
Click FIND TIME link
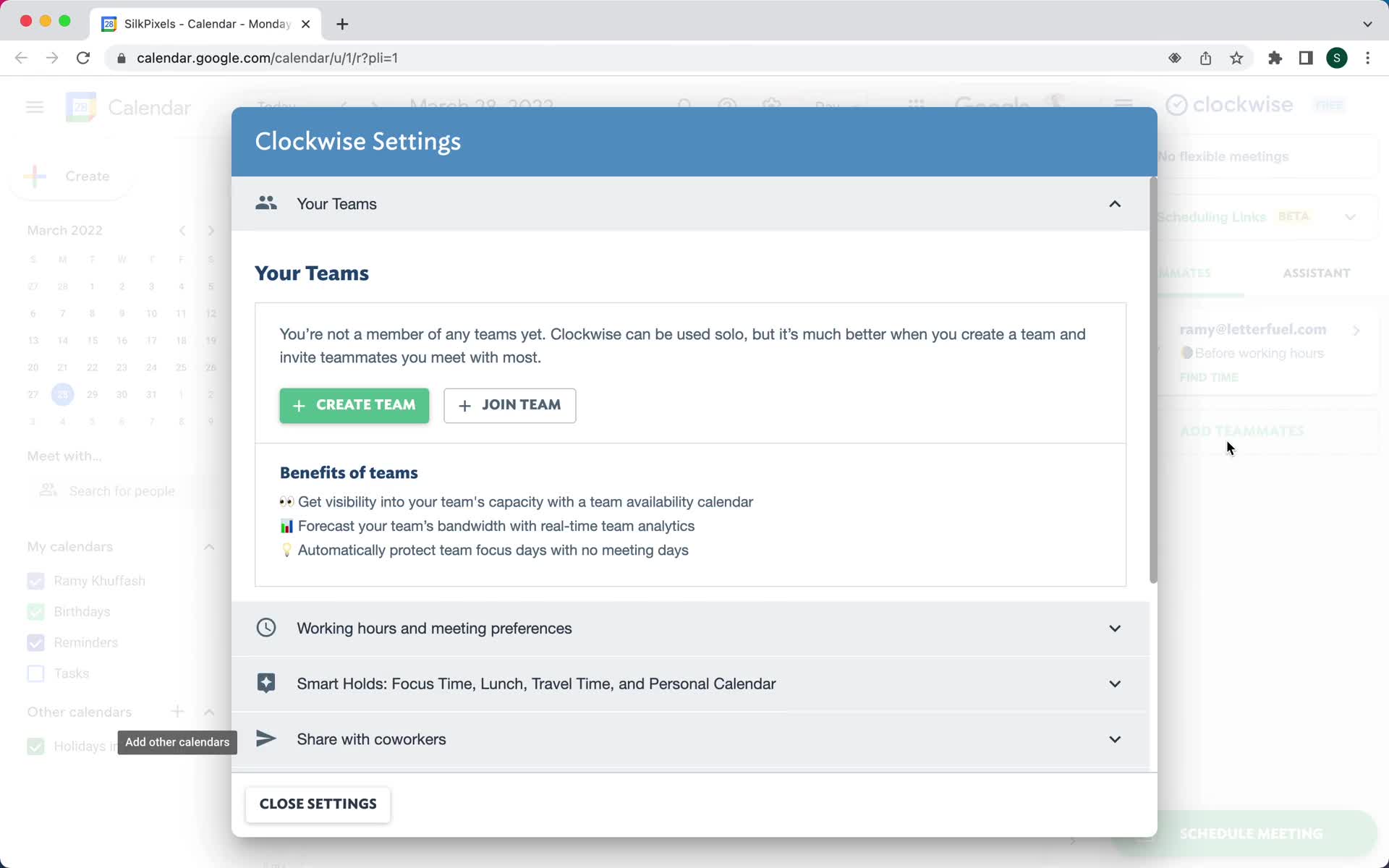click(x=1209, y=378)
